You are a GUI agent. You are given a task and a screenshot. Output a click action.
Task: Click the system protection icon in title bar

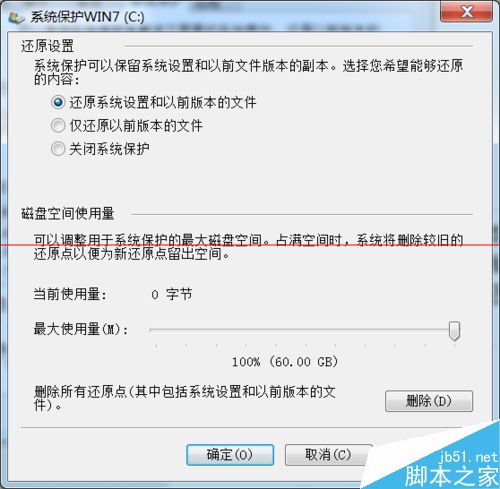coord(16,18)
